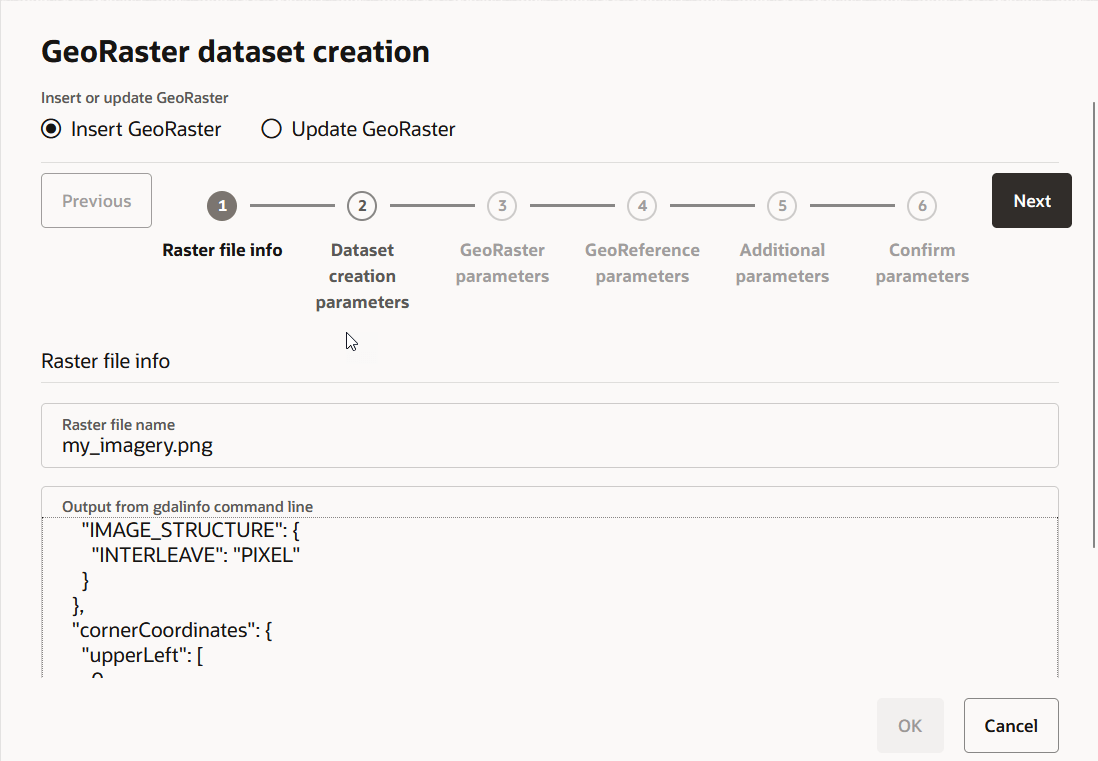Click the OK button
Screen dimensions: 1098x761
point(910,725)
